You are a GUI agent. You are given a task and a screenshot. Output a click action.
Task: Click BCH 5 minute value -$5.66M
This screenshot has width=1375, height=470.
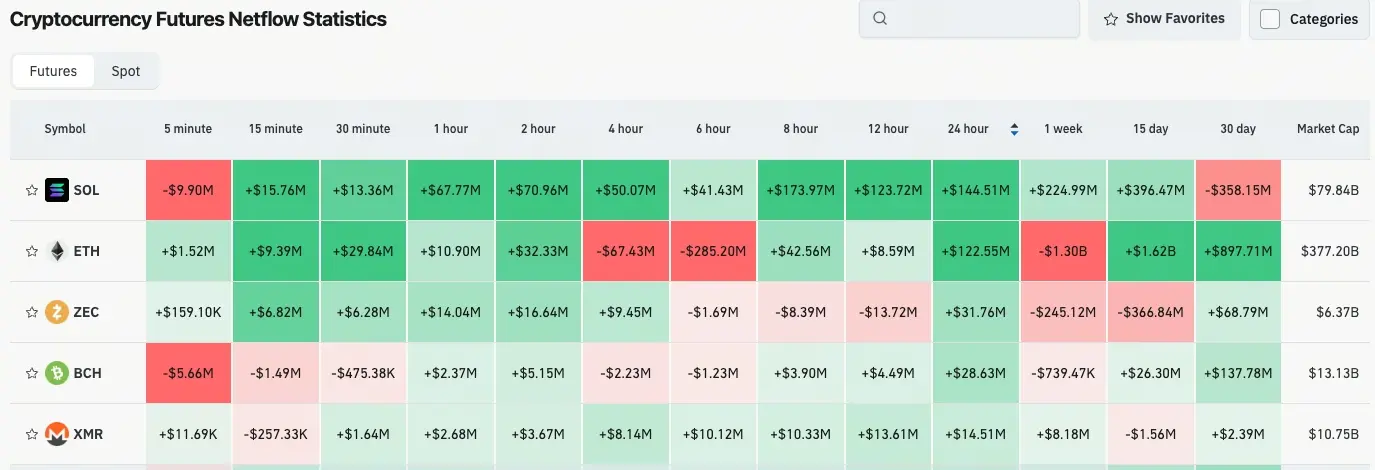point(188,373)
